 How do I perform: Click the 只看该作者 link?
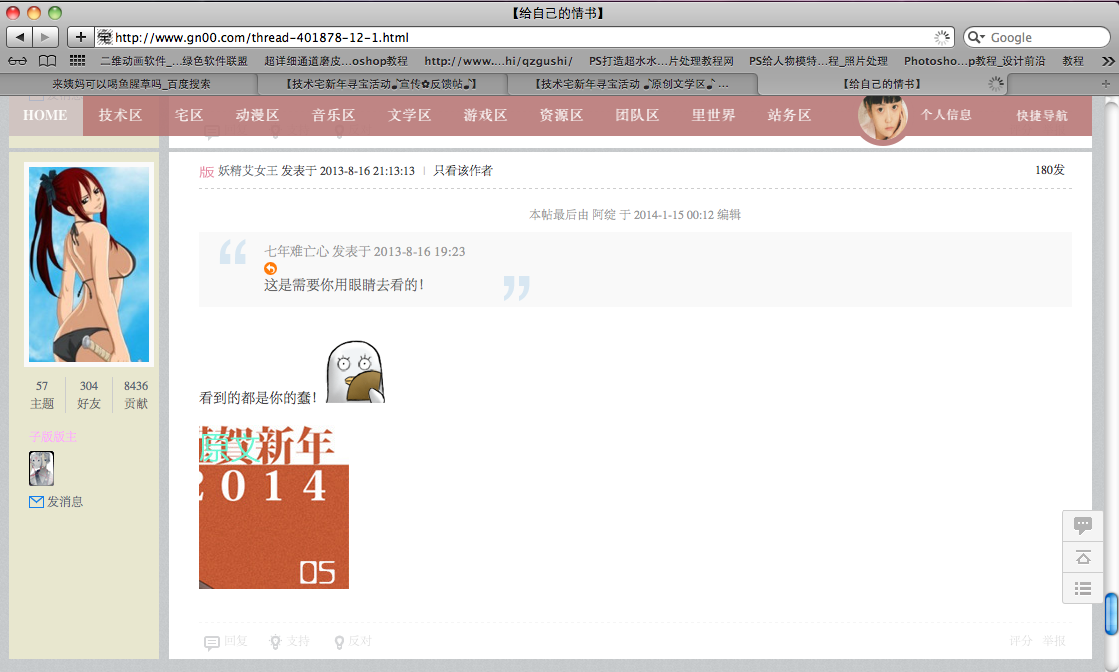pos(462,171)
